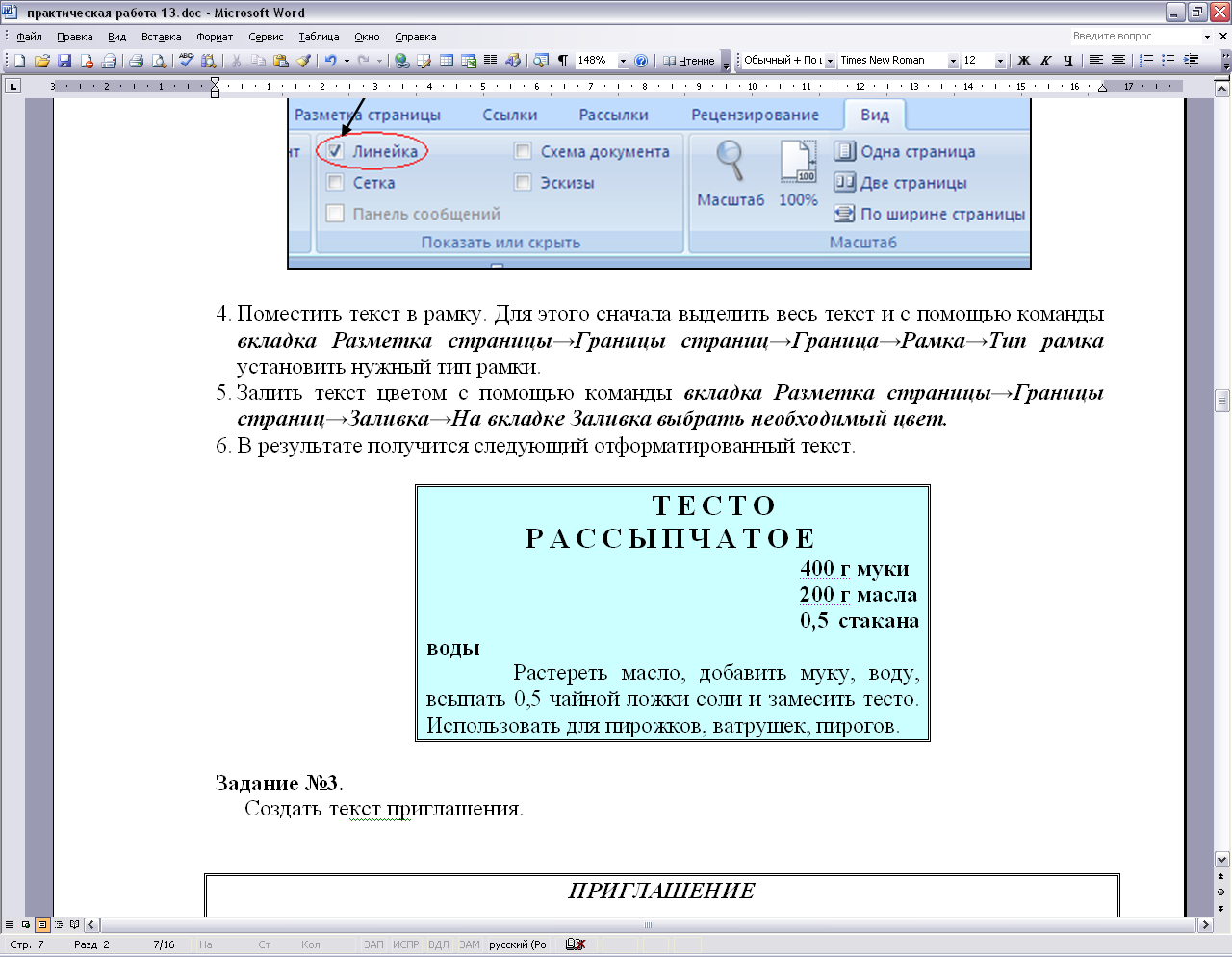Open the font size 12 dropdown

(1000, 61)
